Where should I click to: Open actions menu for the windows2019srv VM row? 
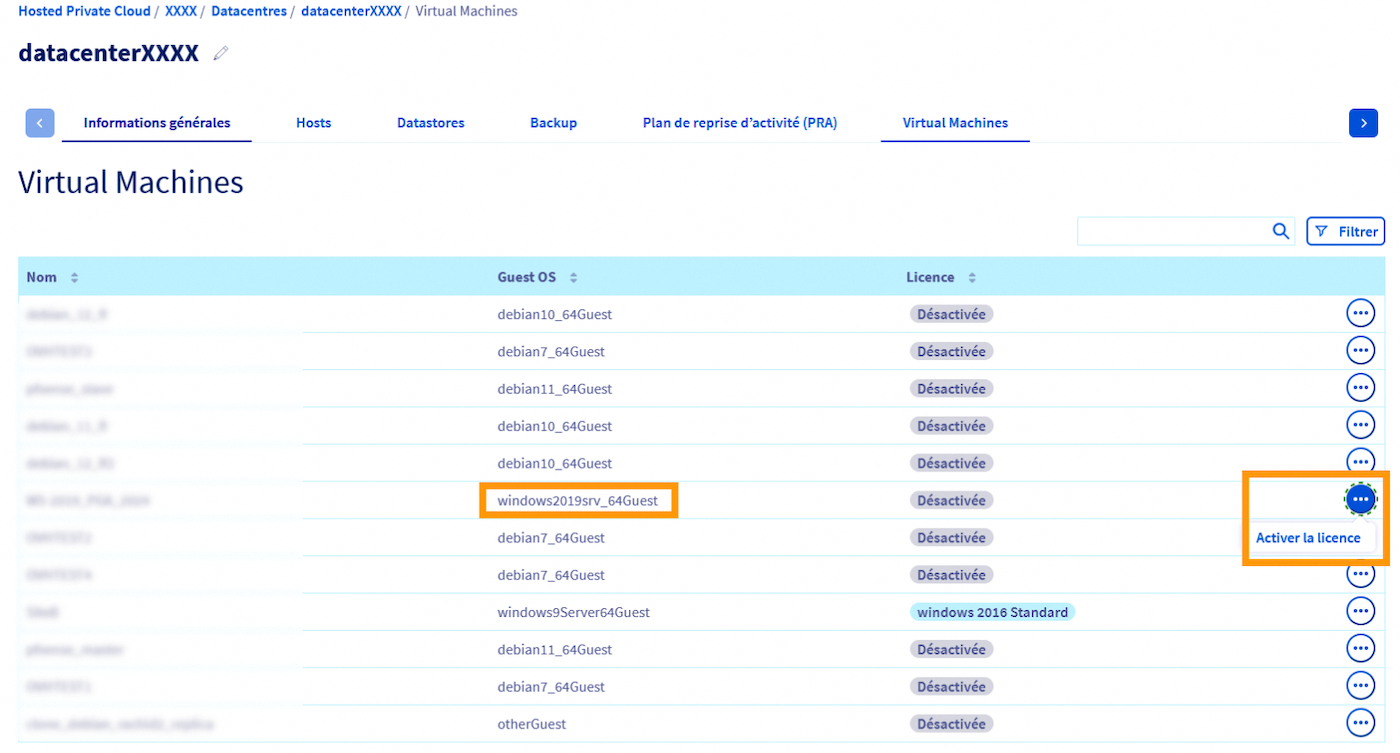pyautogui.click(x=1360, y=498)
